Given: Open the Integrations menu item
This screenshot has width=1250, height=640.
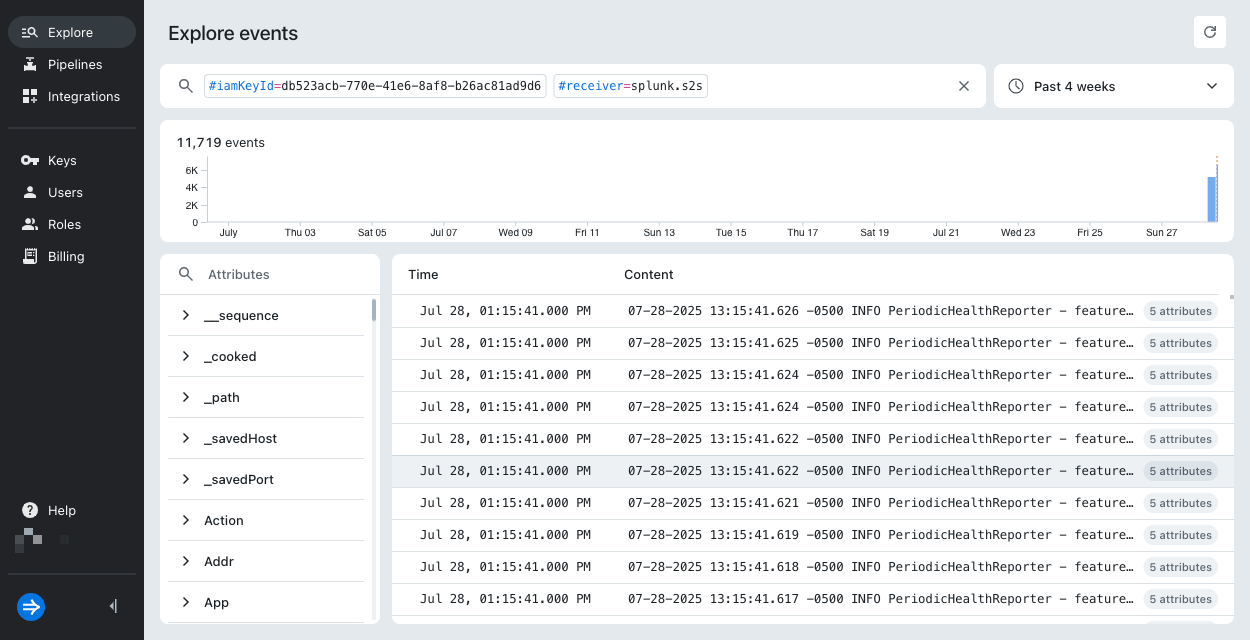Looking at the screenshot, I should click(x=72, y=96).
